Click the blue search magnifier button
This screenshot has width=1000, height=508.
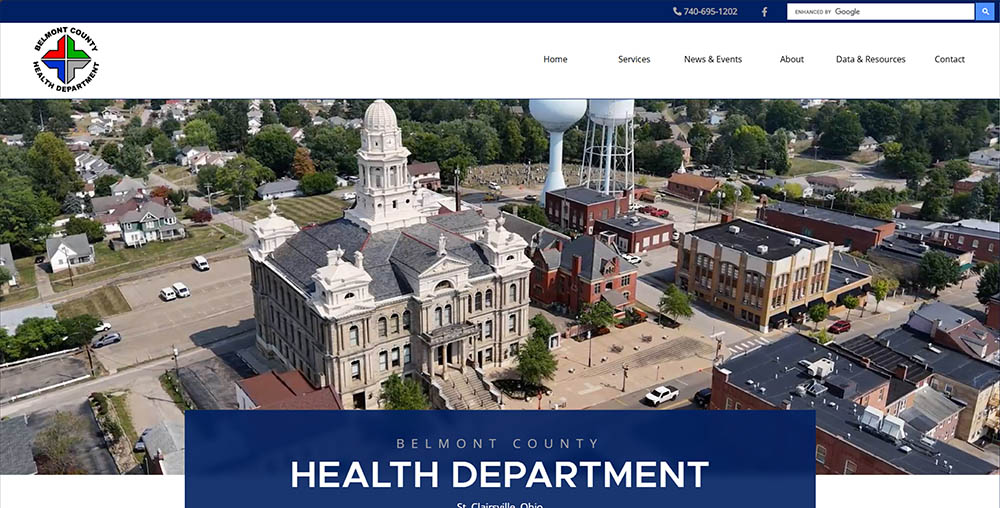(985, 11)
